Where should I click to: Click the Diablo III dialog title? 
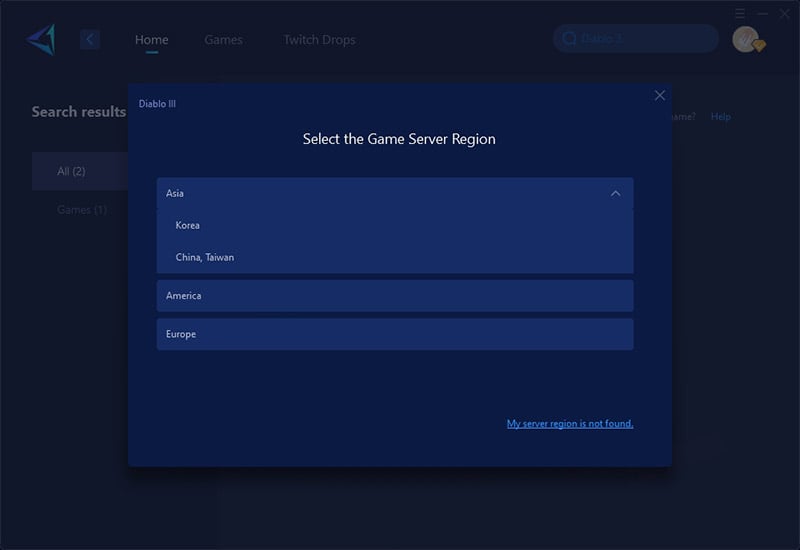(x=157, y=104)
